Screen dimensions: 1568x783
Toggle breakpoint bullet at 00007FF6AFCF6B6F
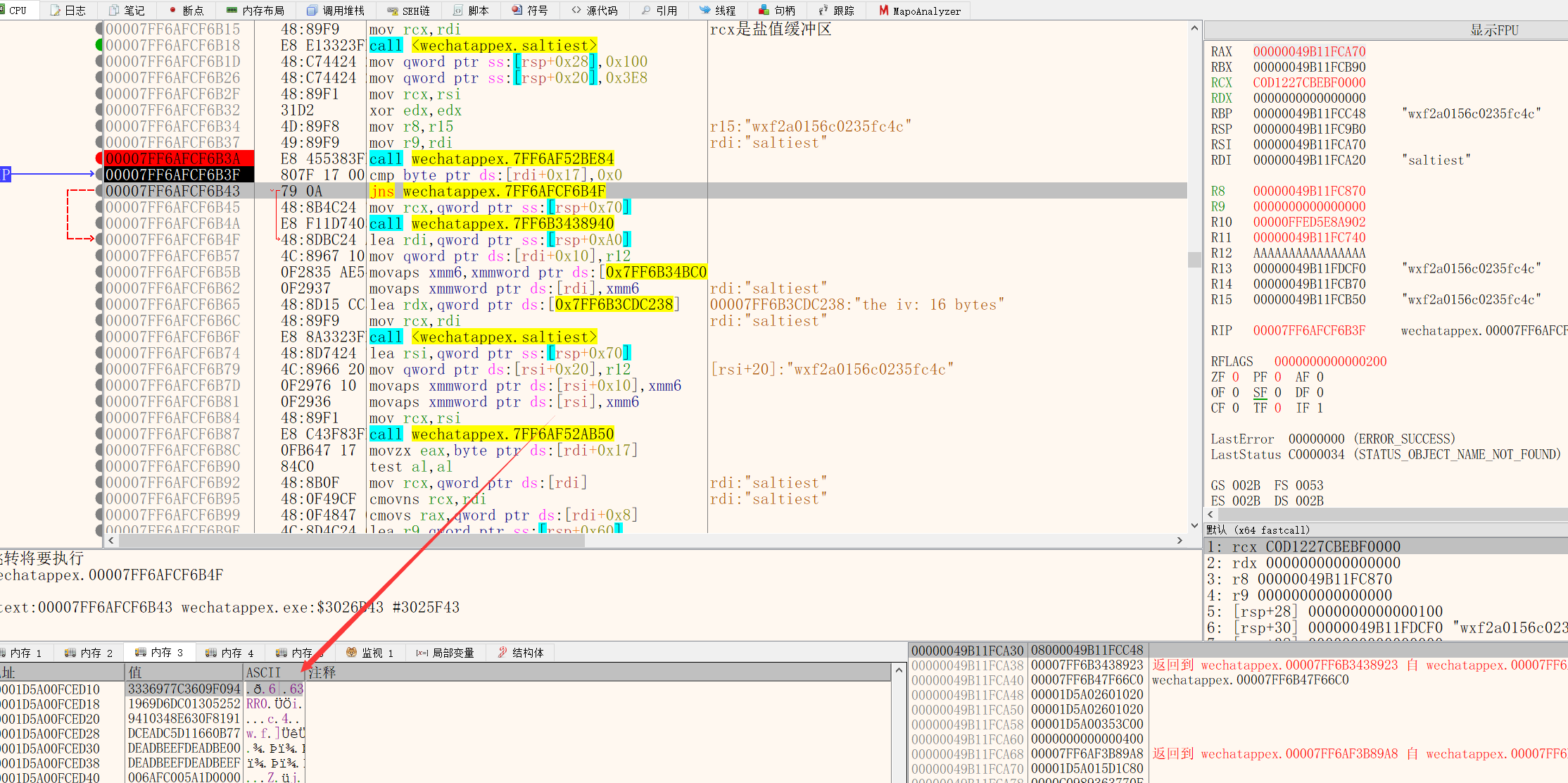(x=99, y=337)
